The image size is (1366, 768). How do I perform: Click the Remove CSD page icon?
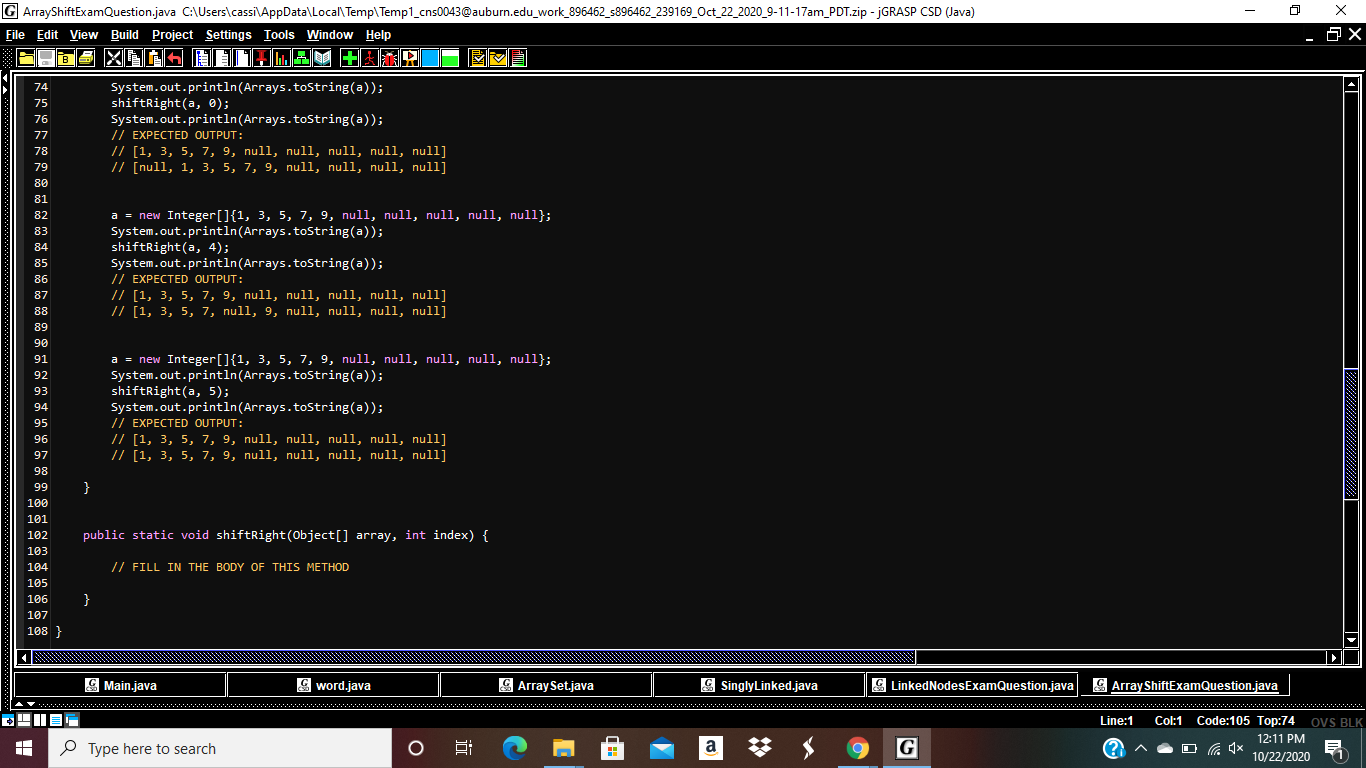[222, 58]
